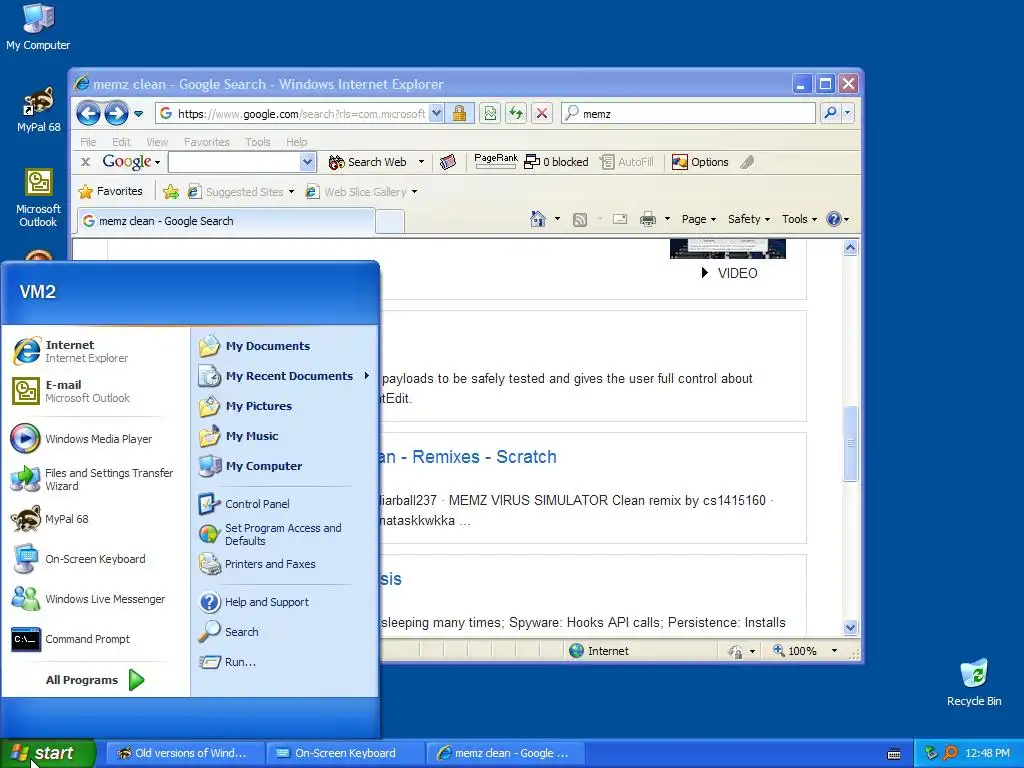Open the Help menu
1024x768 pixels.
296,142
